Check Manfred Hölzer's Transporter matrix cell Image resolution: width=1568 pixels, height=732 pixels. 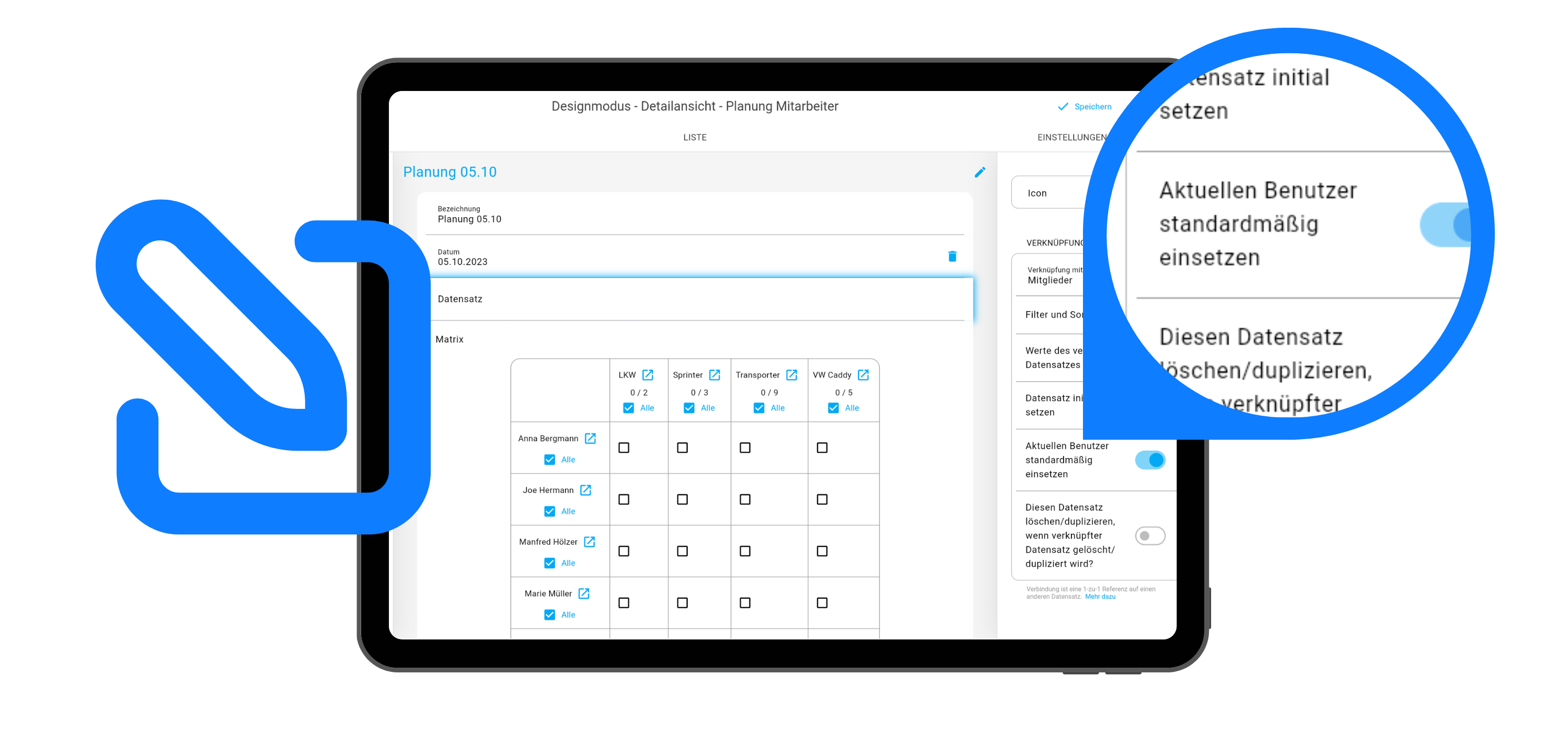click(745, 551)
